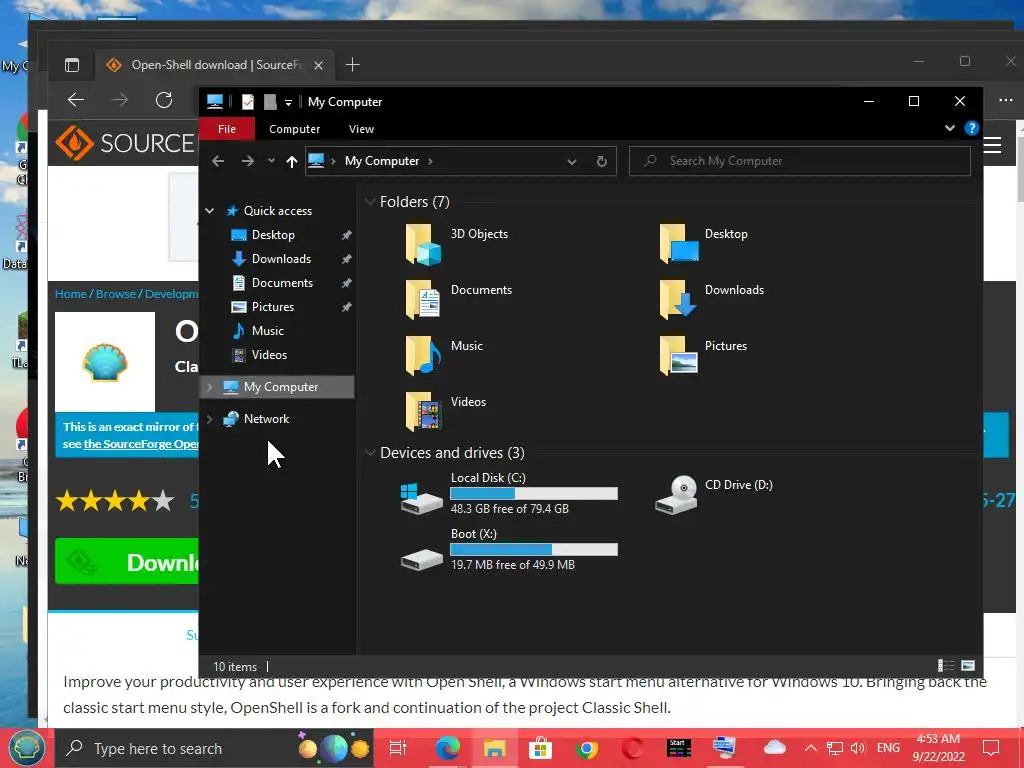The image size is (1024, 768).
Task: Open Microsoft Store from the taskbar
Action: click(540, 748)
